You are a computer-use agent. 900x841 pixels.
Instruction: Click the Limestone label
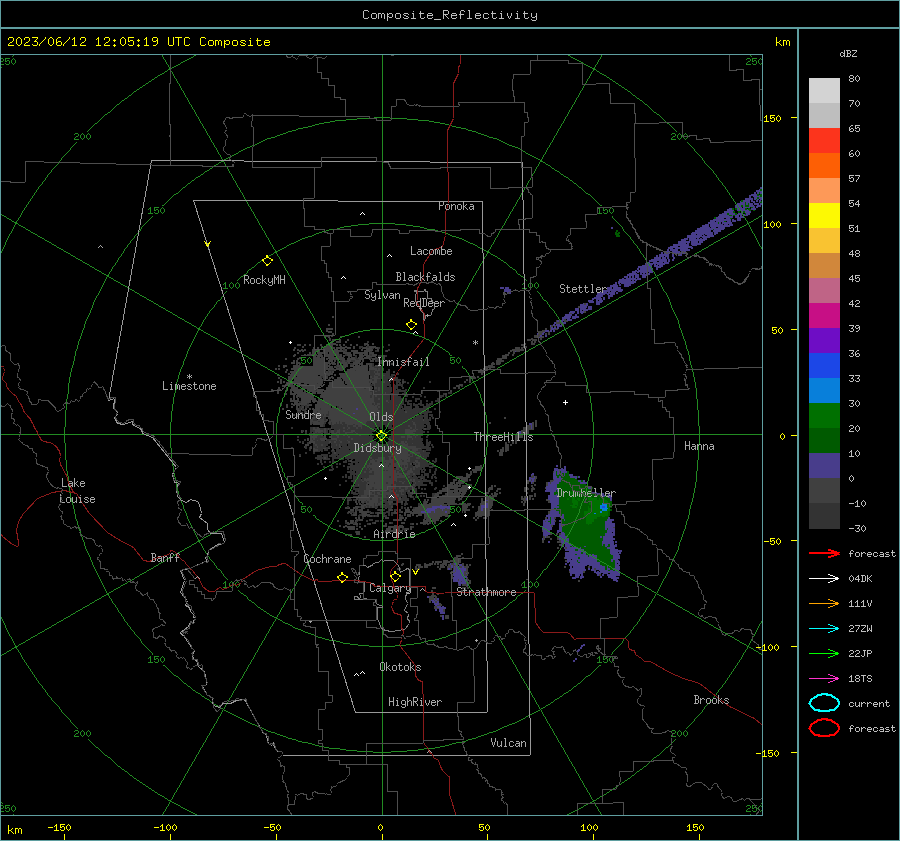189,386
